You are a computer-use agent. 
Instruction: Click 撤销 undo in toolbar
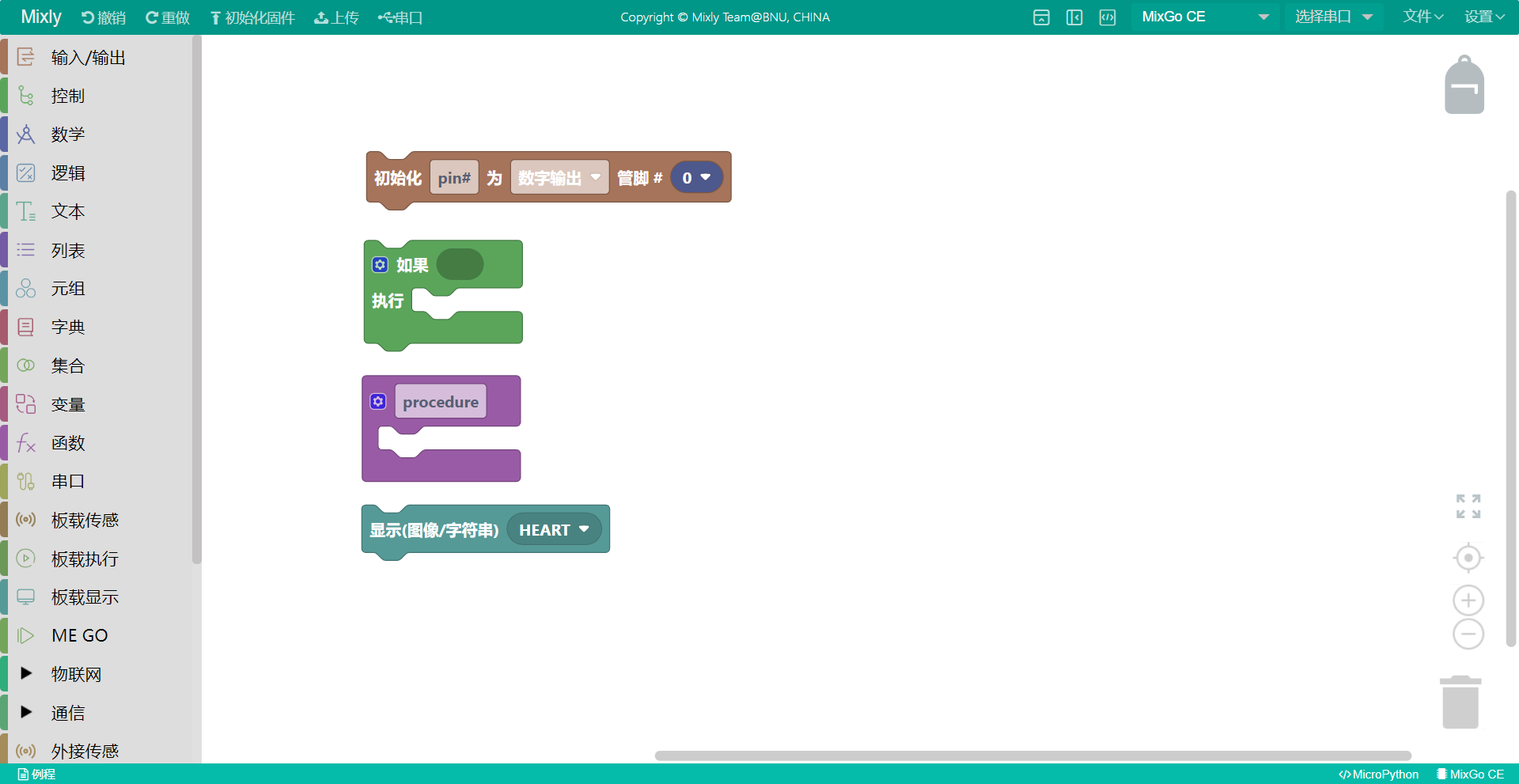104,17
